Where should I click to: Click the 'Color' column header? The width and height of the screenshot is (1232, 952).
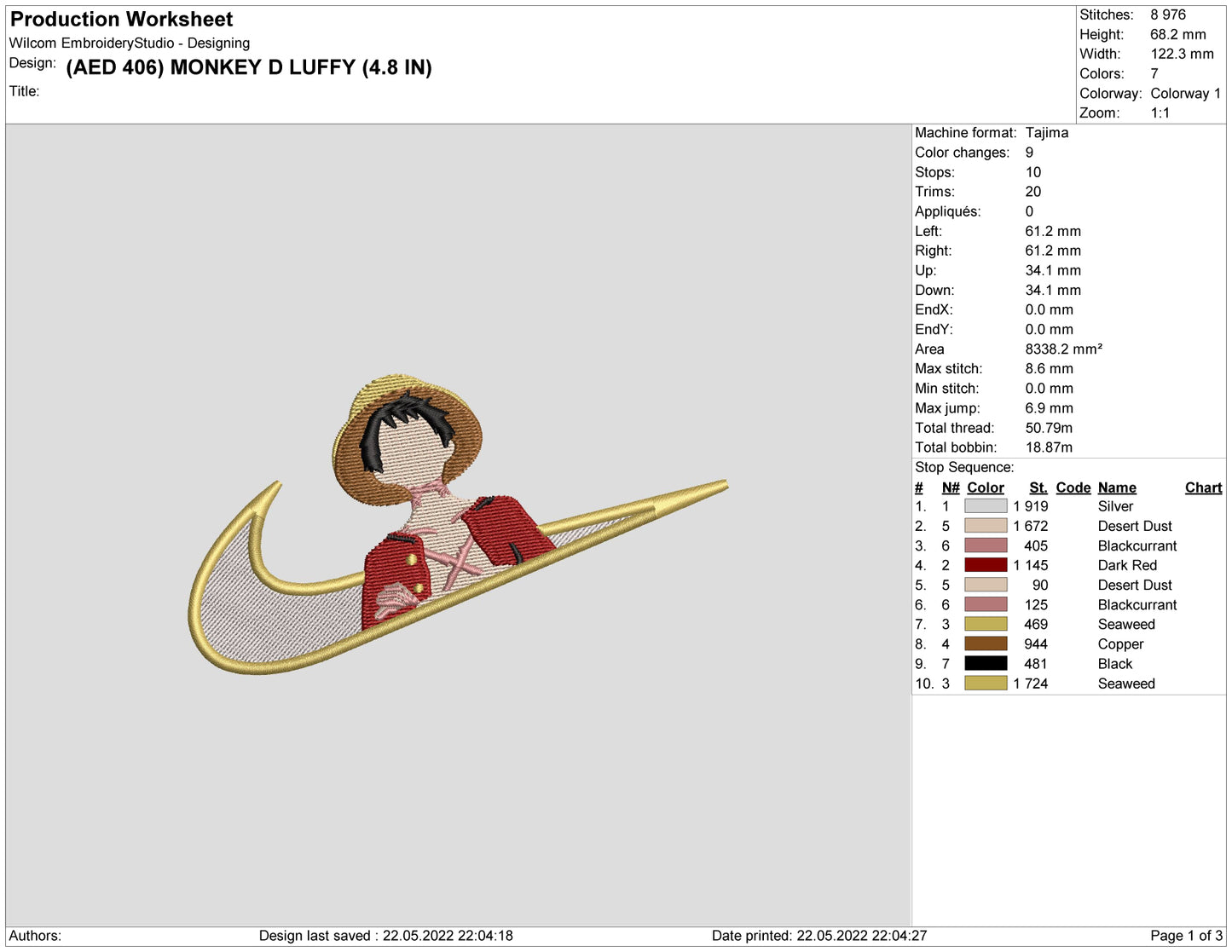tap(986, 488)
